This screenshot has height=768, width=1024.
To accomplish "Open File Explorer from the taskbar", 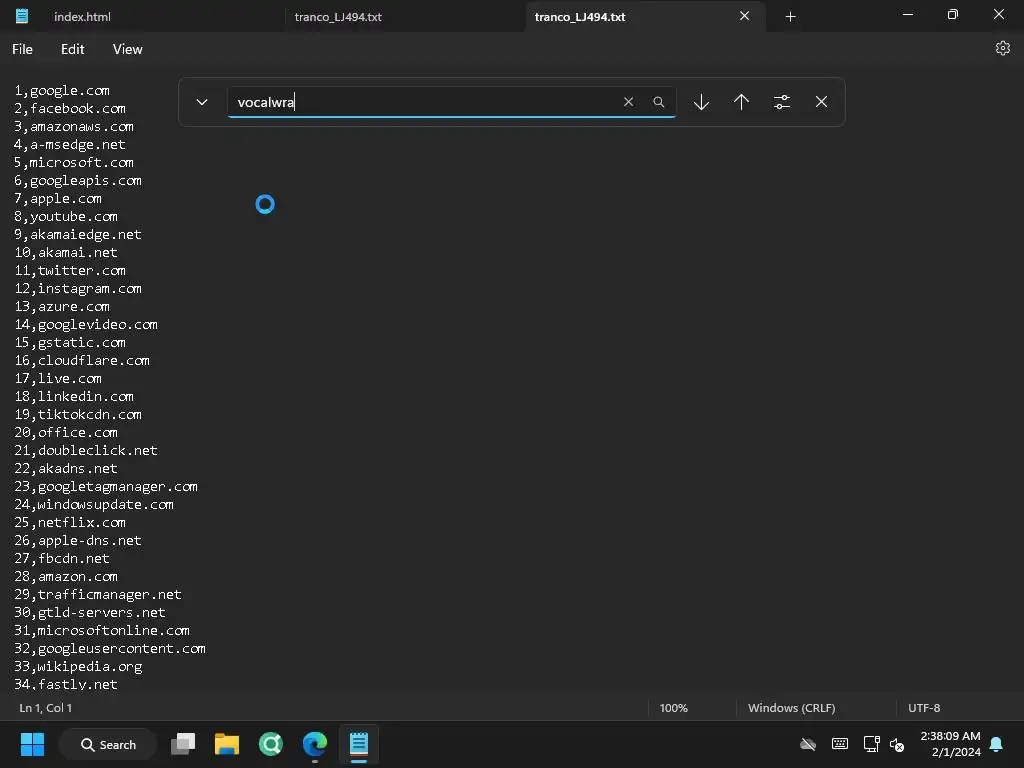I will coord(227,744).
